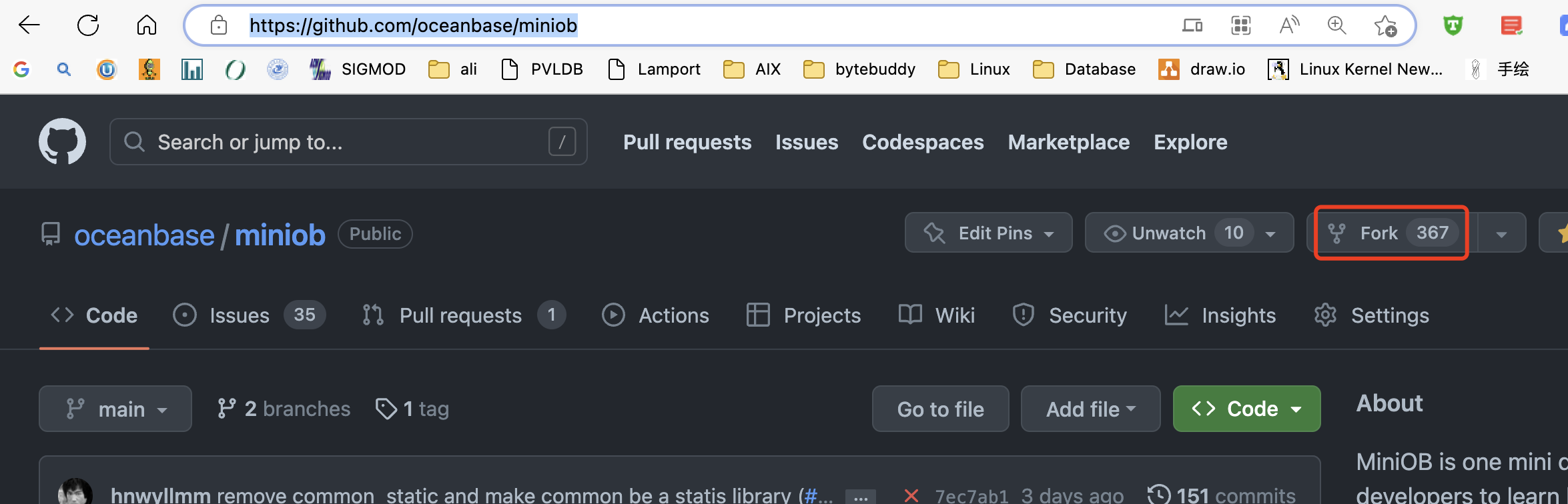Add page to favorites star icon
This screenshot has height=504, width=1568.
tap(1385, 25)
